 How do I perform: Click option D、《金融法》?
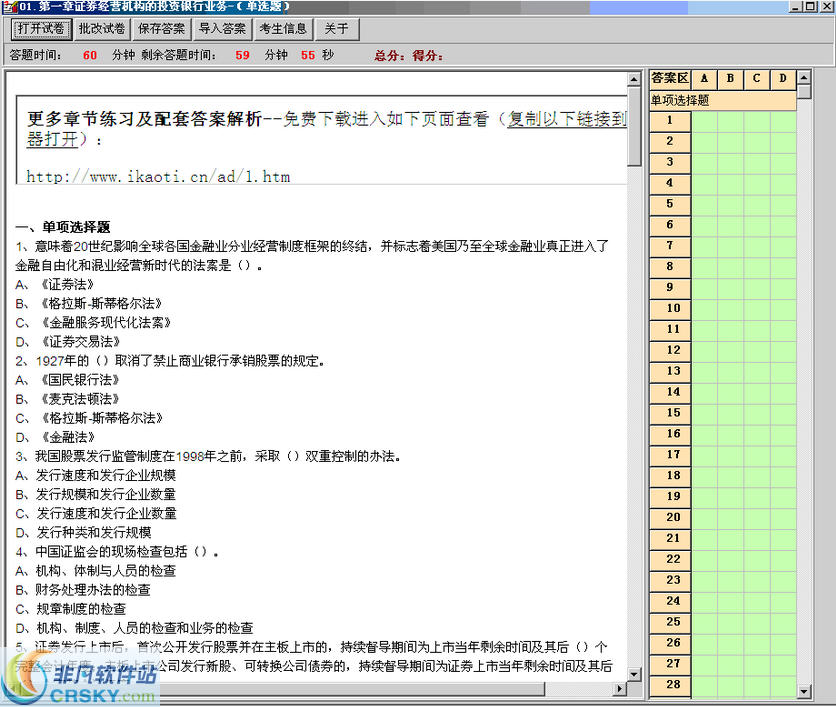pyautogui.click(x=55, y=438)
